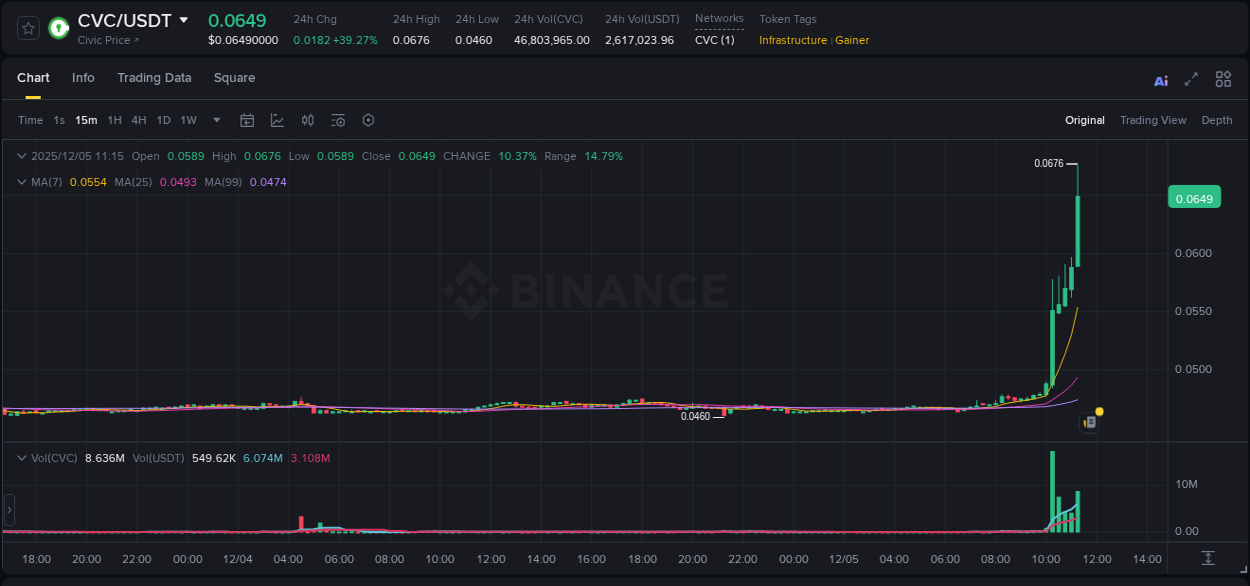Open the indicator list settings icon
1250x586 pixels.
click(338, 120)
